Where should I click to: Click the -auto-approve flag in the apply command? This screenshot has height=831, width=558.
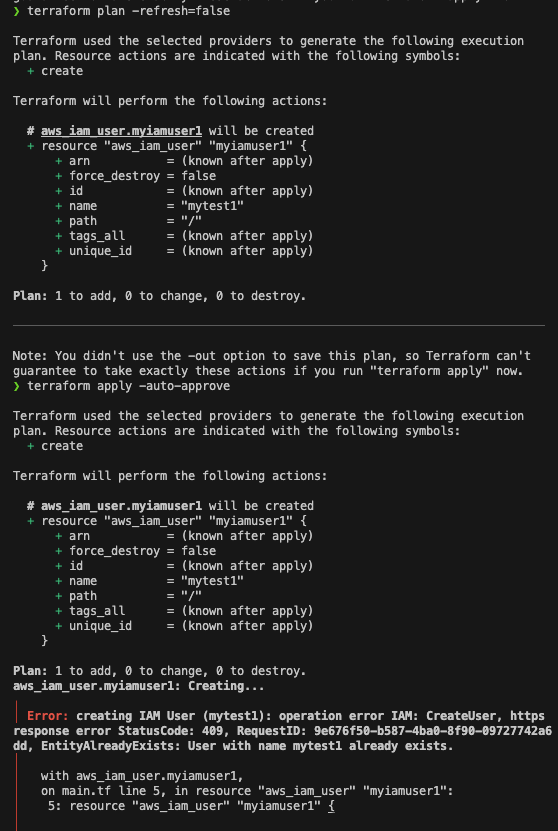(x=182, y=386)
